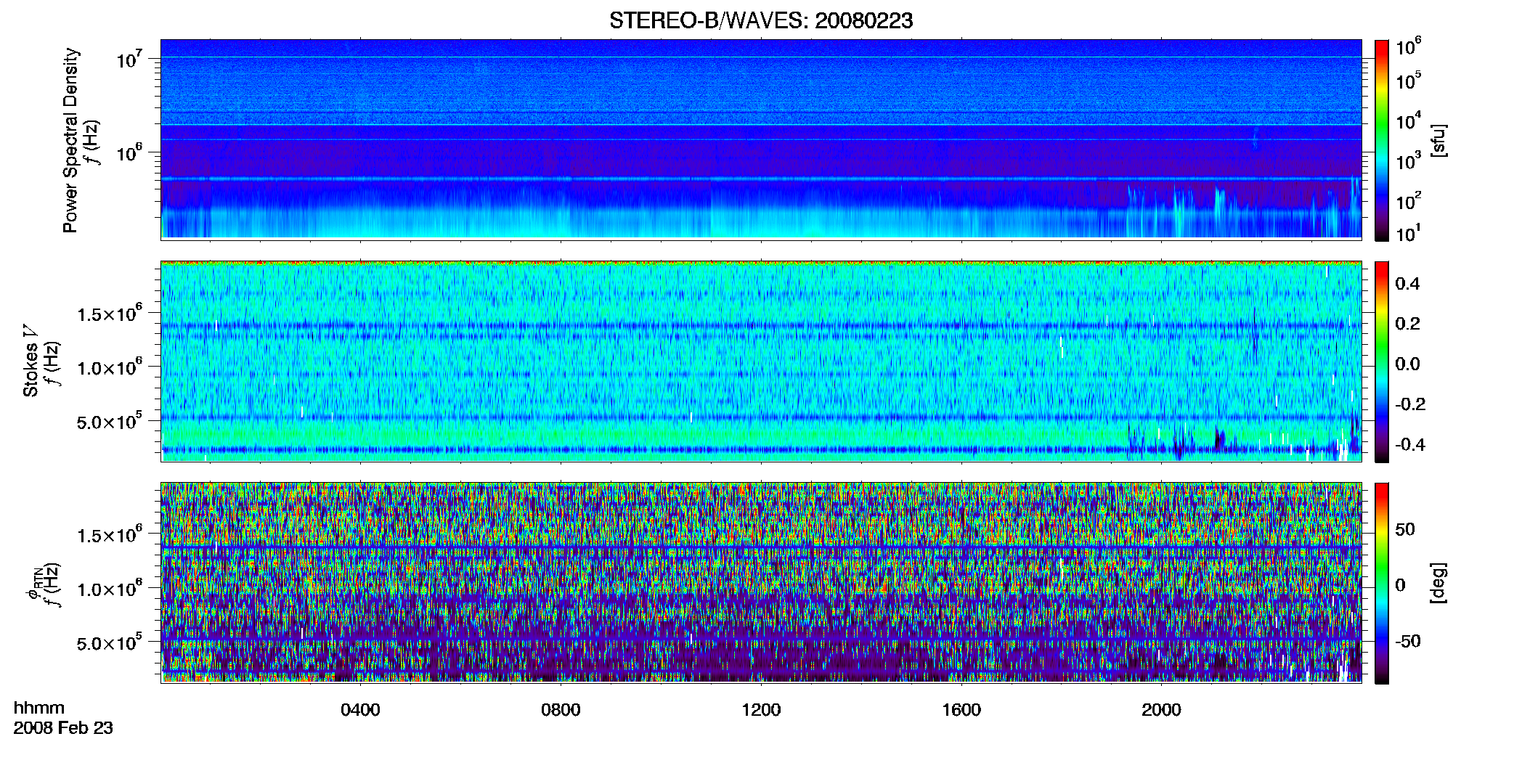Viewport: 1522px width, 784px height.
Task: Click the 10^1 label on the sfu colorbar
Action: click(x=1409, y=234)
